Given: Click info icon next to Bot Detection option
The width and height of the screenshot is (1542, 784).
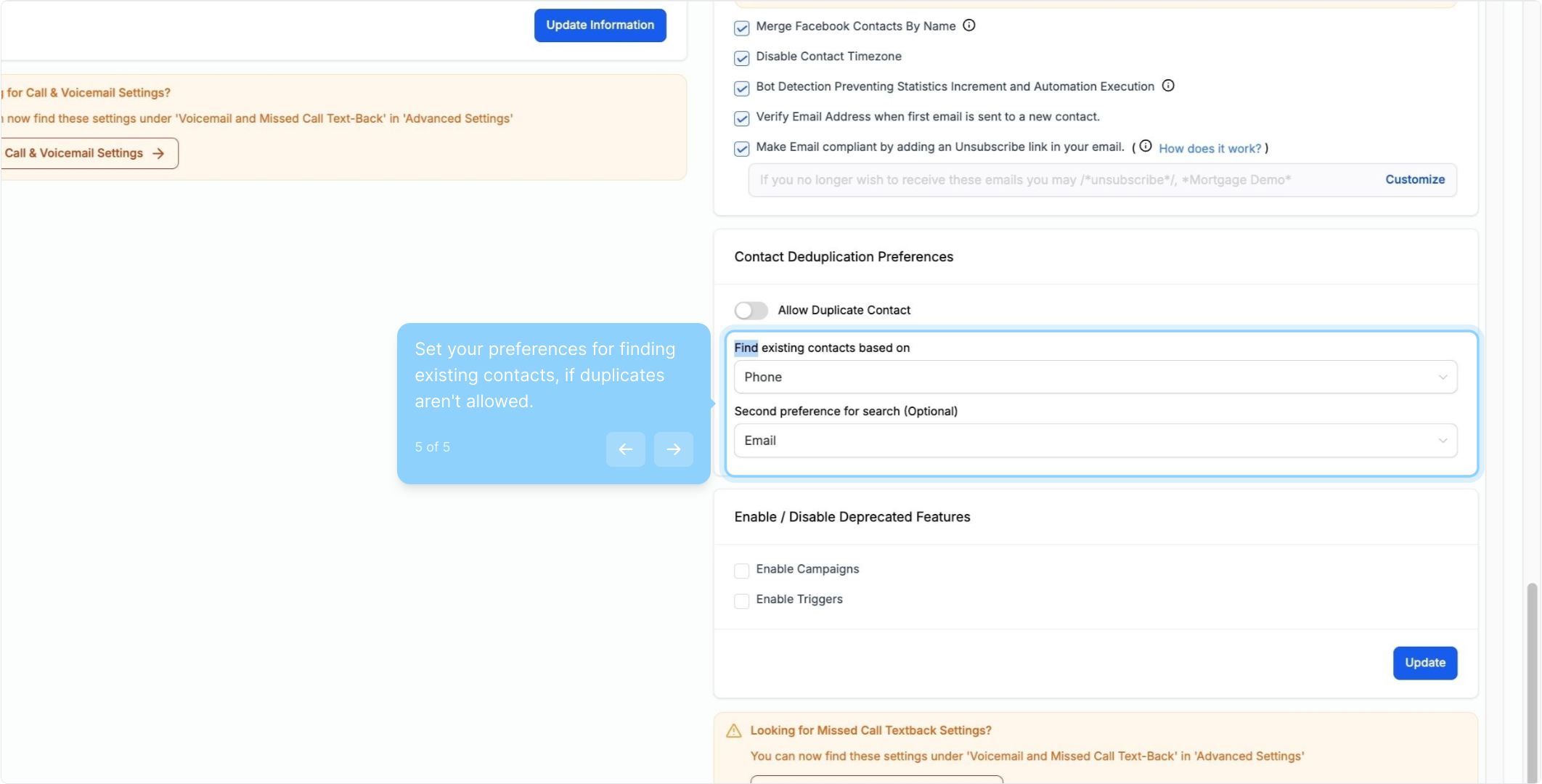Looking at the screenshot, I should pyautogui.click(x=1168, y=86).
